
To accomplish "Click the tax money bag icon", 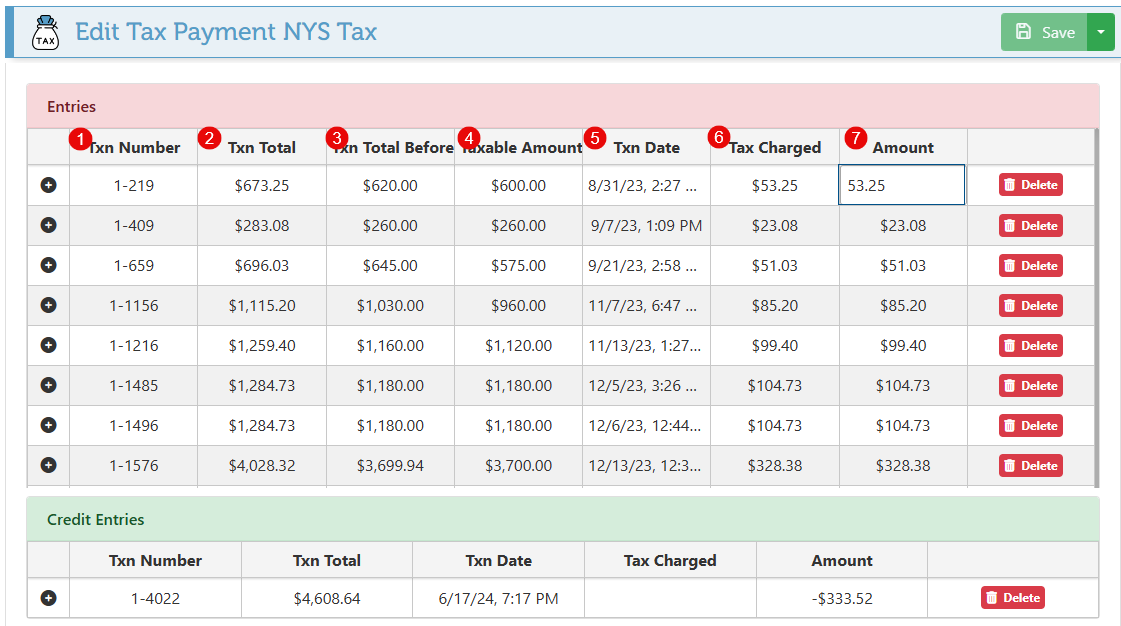I will coord(46,32).
